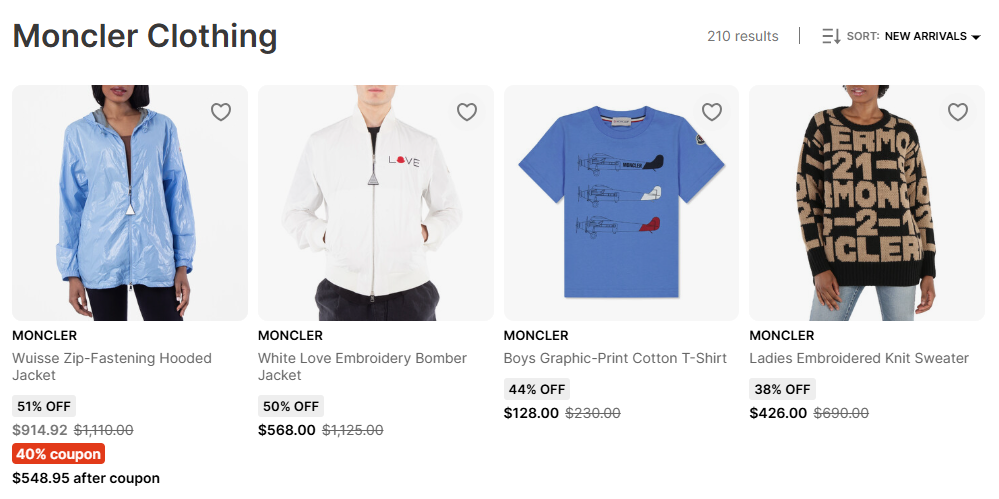
Task: Click Moncler brand label above knit sweater
Action: click(782, 336)
